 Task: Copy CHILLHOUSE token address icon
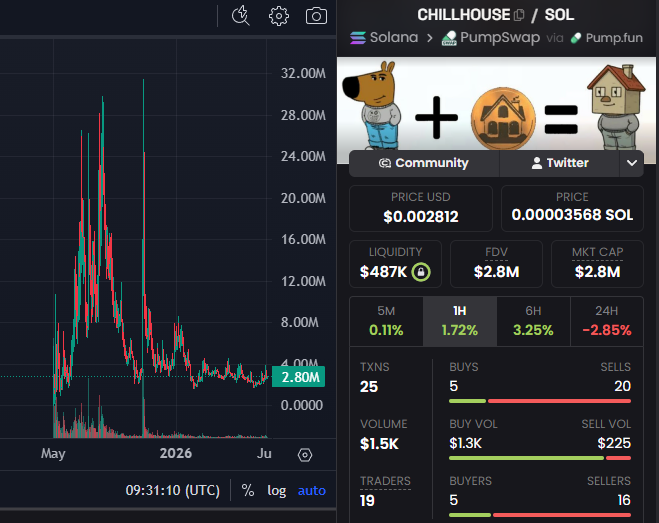[x=519, y=15]
